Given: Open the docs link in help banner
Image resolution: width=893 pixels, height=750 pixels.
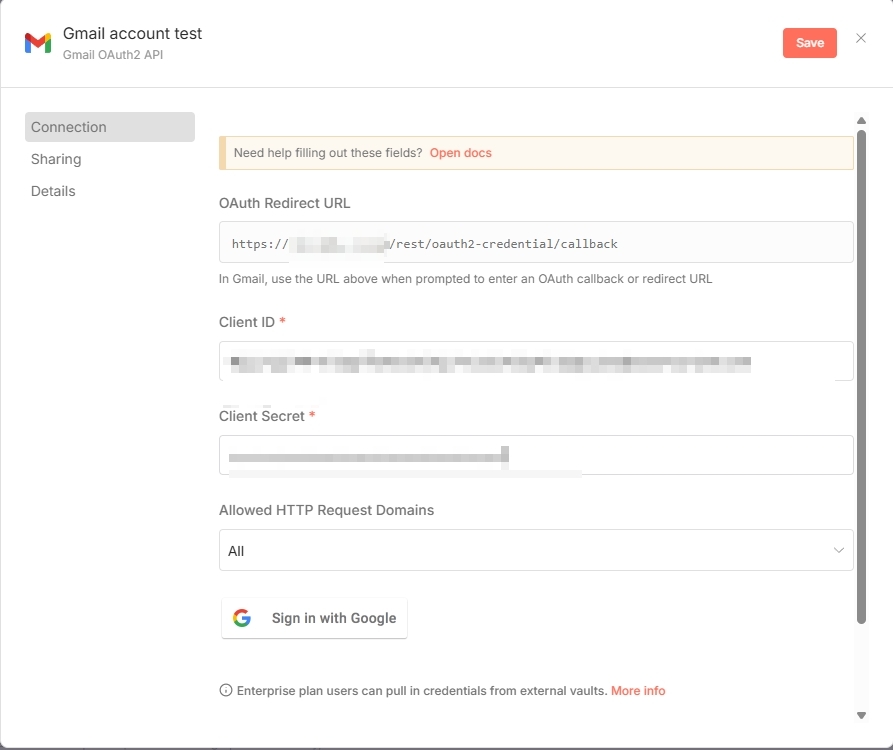Looking at the screenshot, I should point(460,153).
